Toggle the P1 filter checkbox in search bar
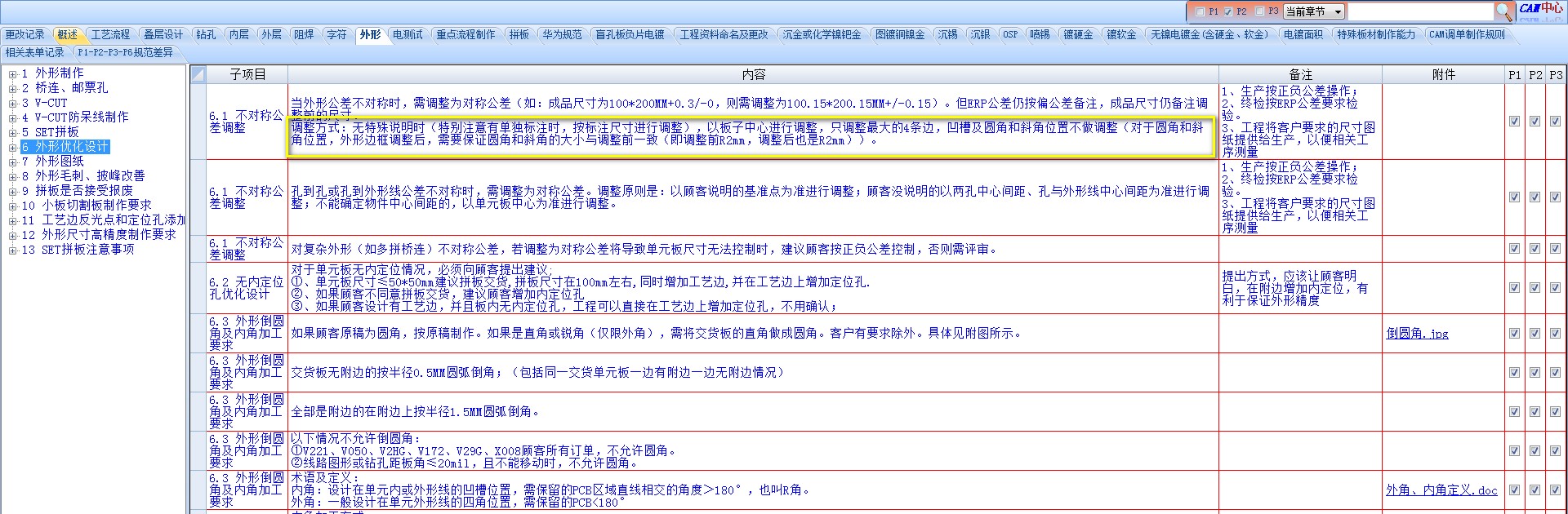The image size is (1568, 514). coord(1200,11)
